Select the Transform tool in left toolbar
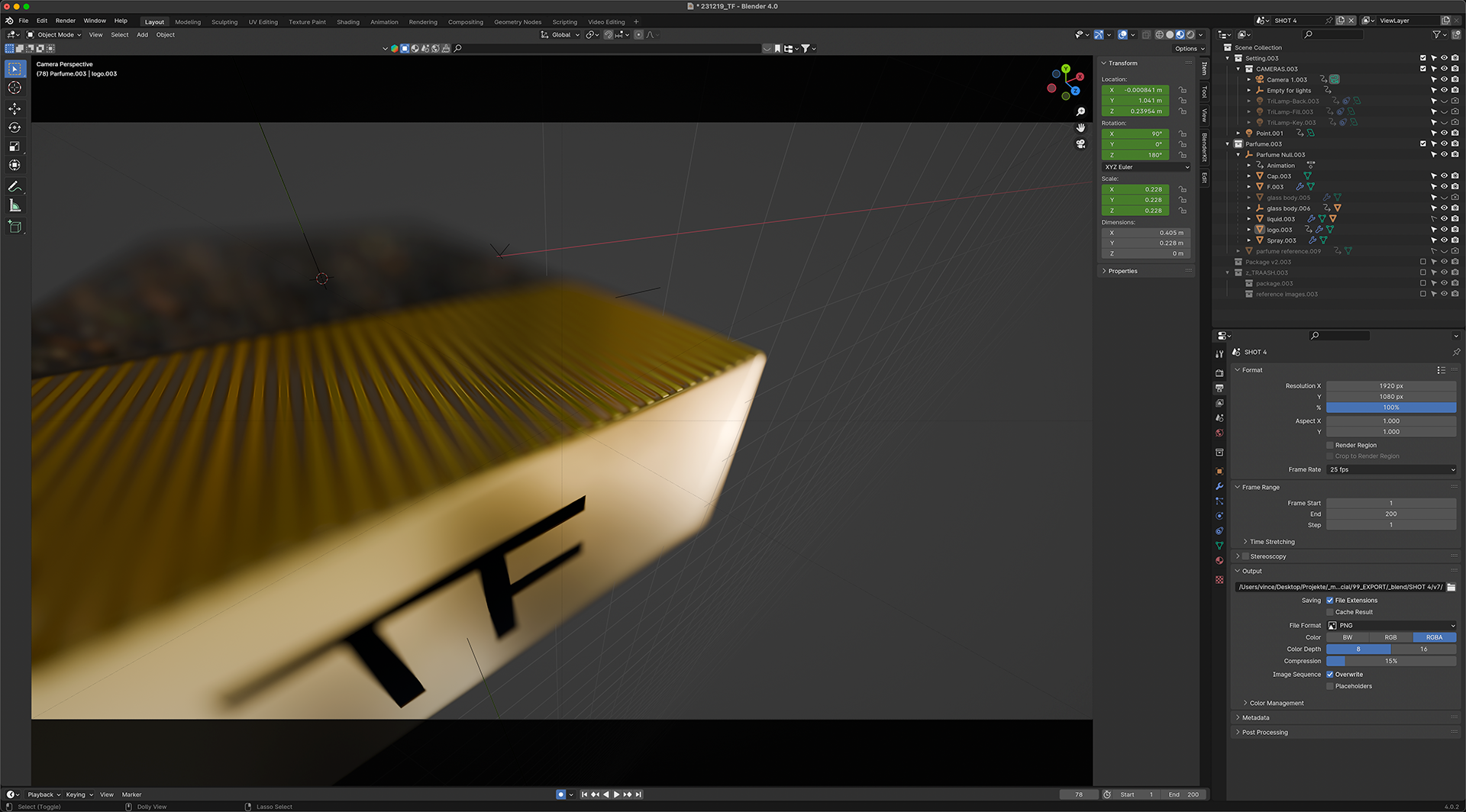 15,165
